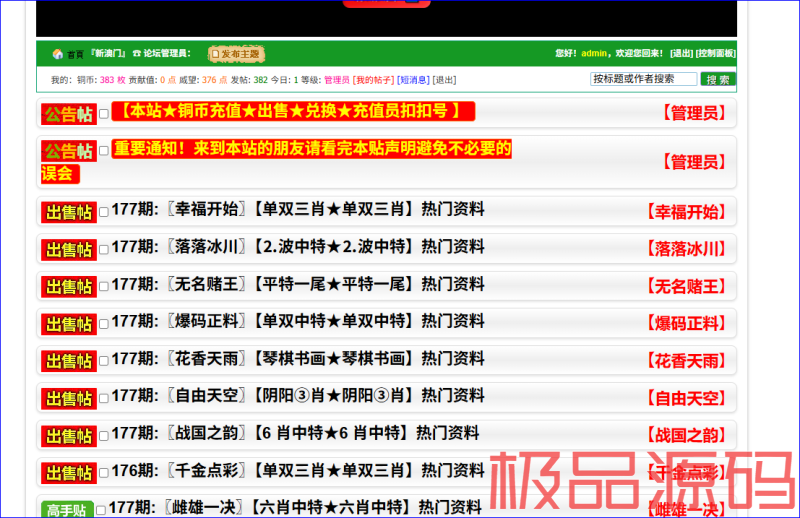
Task: Open 177期 爆码正料 单双中特 post
Action: tap(298, 322)
